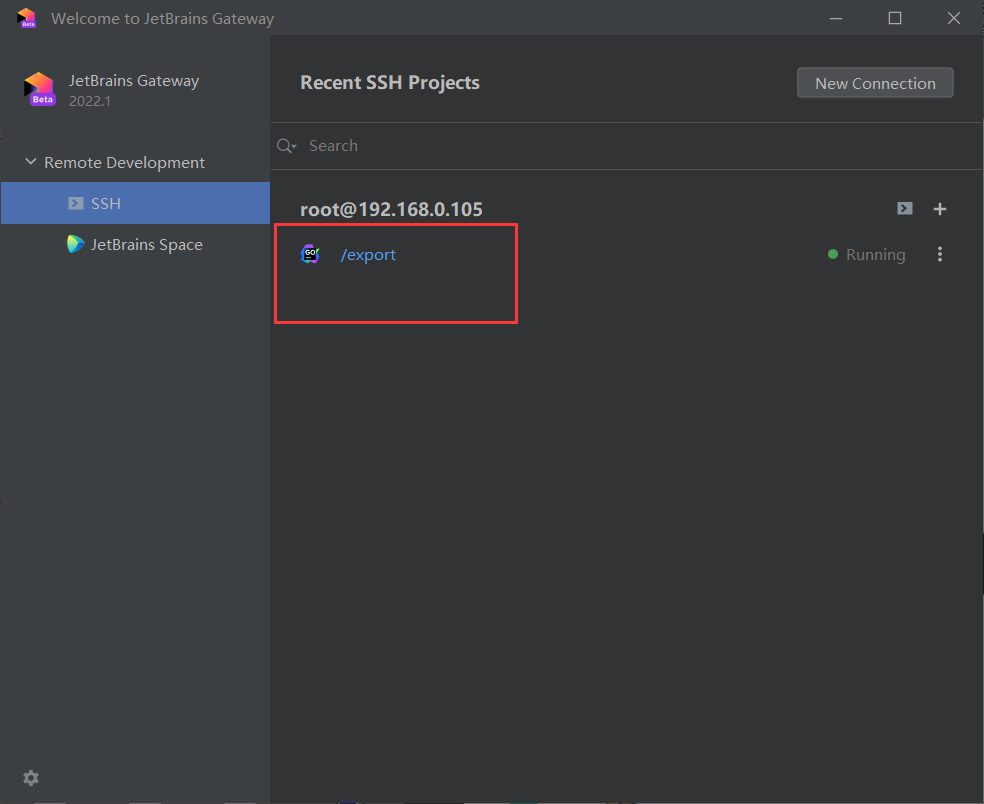984x804 pixels.
Task: Toggle the Beta badge on the logo
Action: 40,101
